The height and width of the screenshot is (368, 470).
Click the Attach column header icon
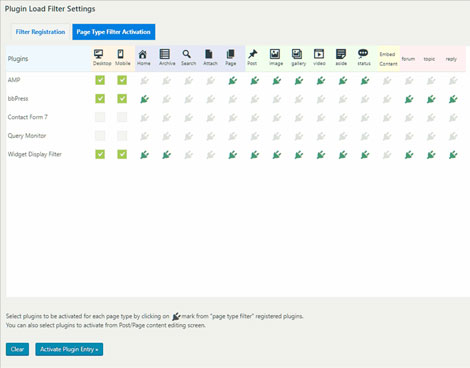point(209,54)
